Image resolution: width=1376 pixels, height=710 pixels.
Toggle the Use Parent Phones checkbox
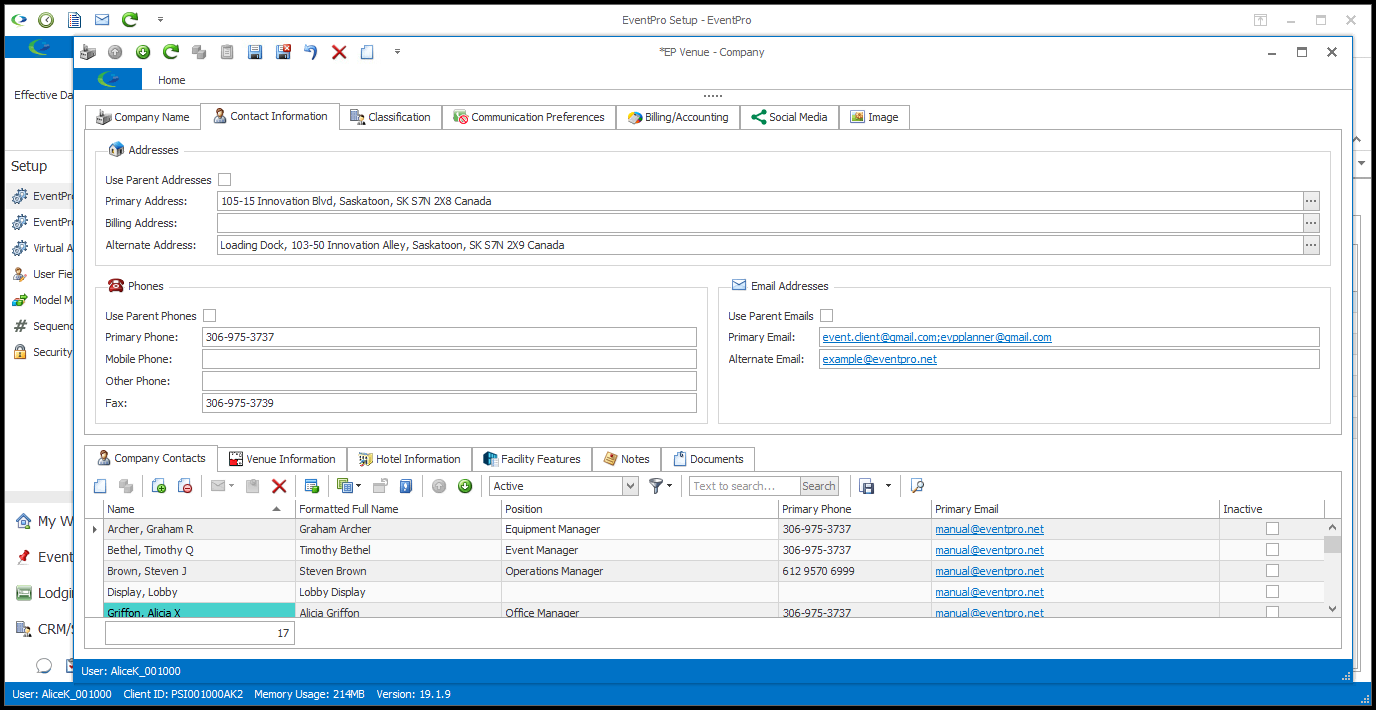210,316
